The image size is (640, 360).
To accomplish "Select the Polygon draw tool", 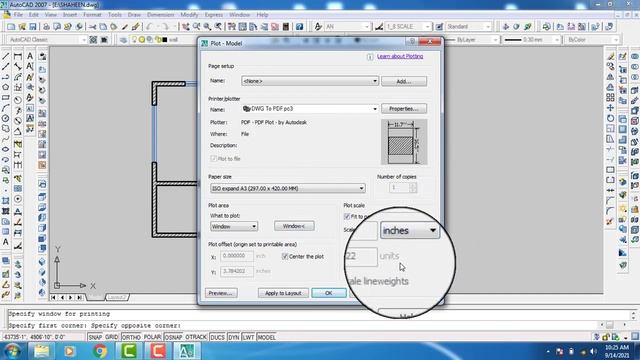I will click(x=6, y=87).
